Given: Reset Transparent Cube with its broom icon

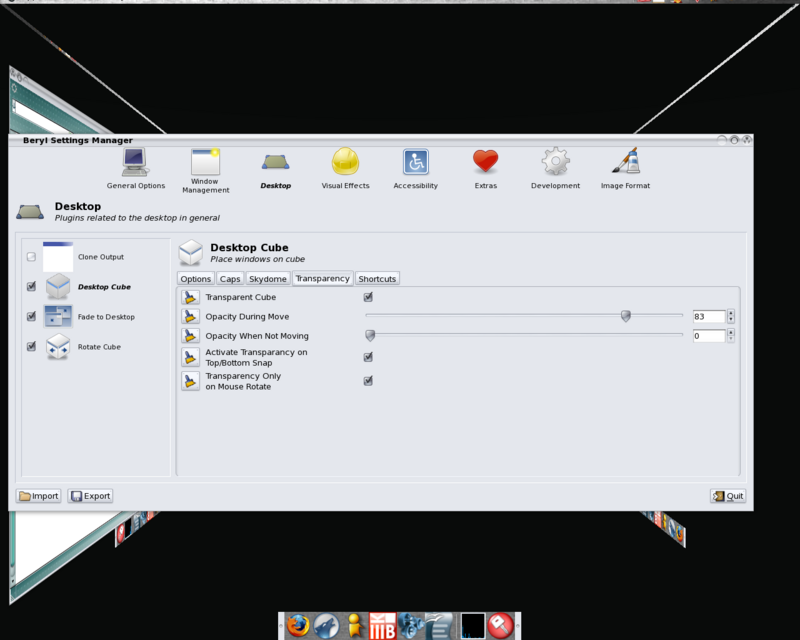Looking at the screenshot, I should 190,297.
